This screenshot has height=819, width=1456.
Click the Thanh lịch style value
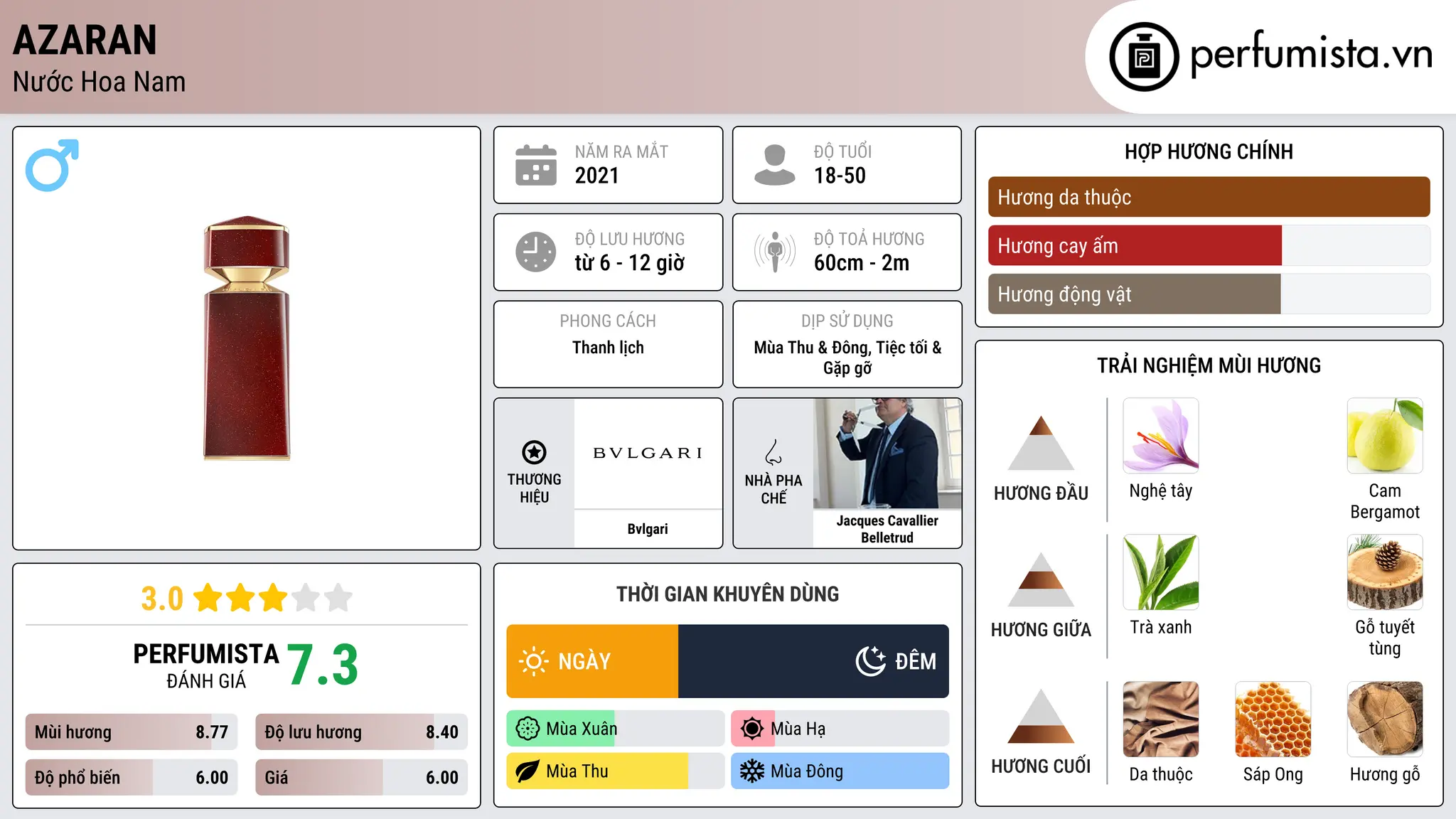[x=608, y=348]
